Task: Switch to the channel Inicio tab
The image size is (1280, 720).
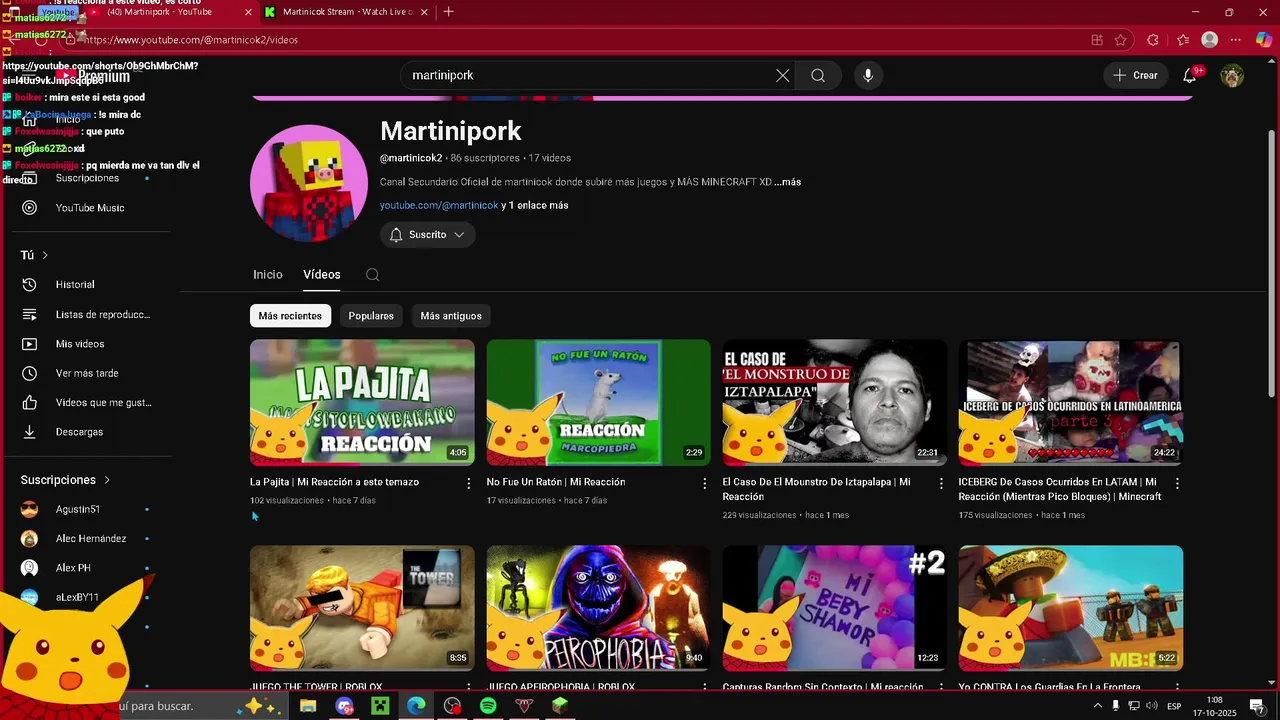Action: [268, 275]
